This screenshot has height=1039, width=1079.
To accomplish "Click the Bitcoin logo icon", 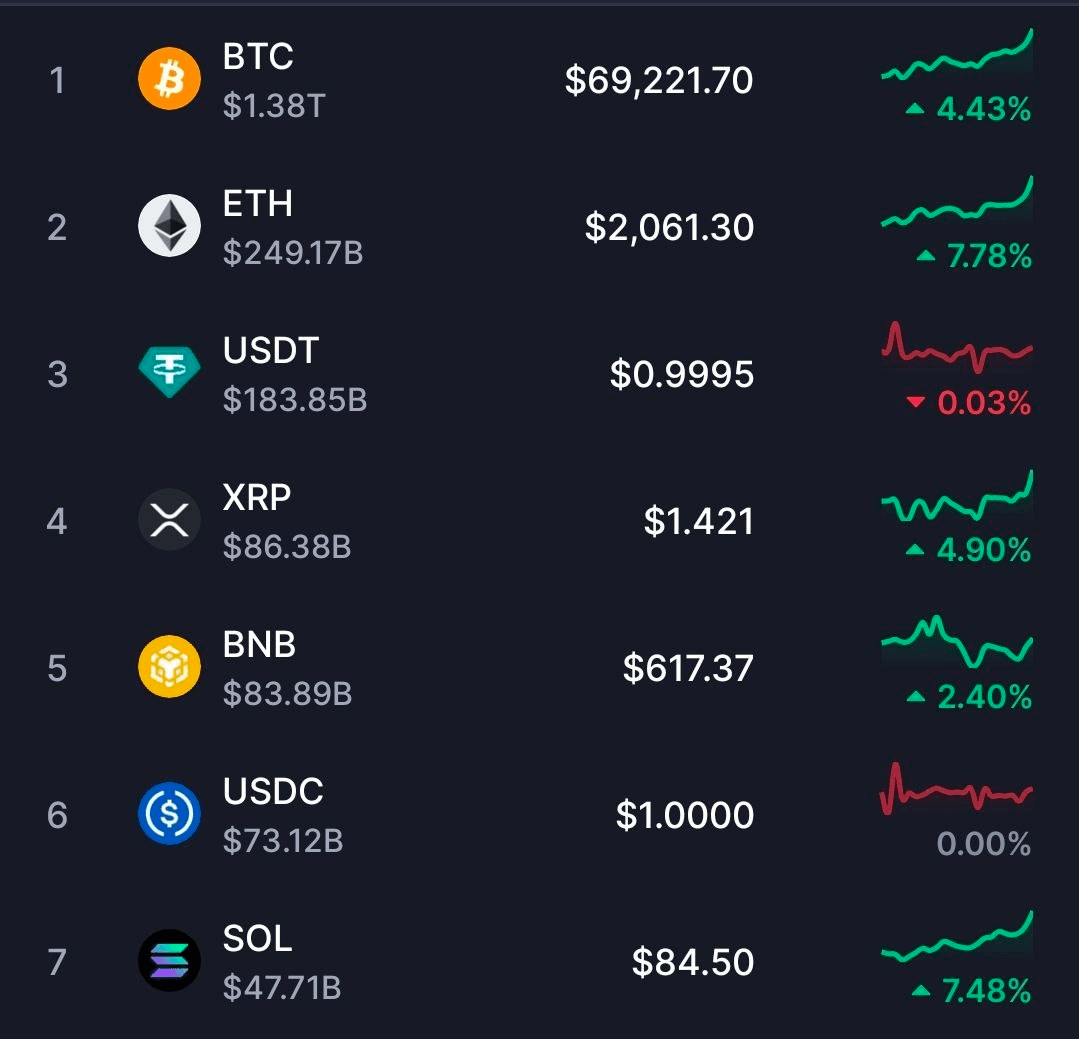I will (168, 78).
